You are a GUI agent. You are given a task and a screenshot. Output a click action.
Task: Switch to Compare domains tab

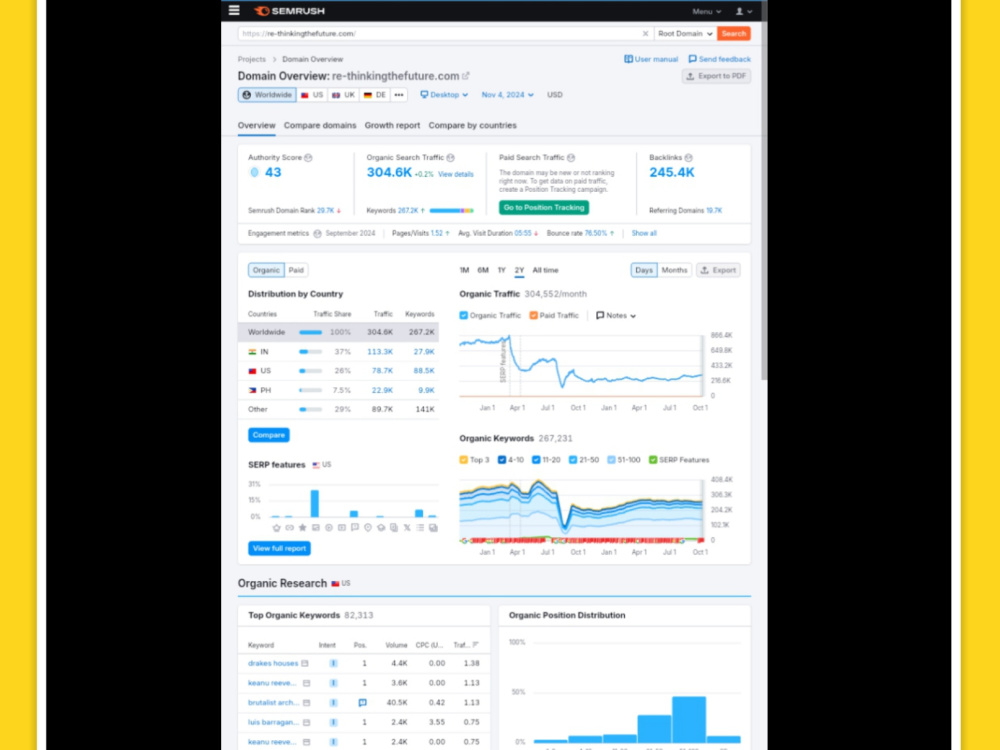coord(320,126)
